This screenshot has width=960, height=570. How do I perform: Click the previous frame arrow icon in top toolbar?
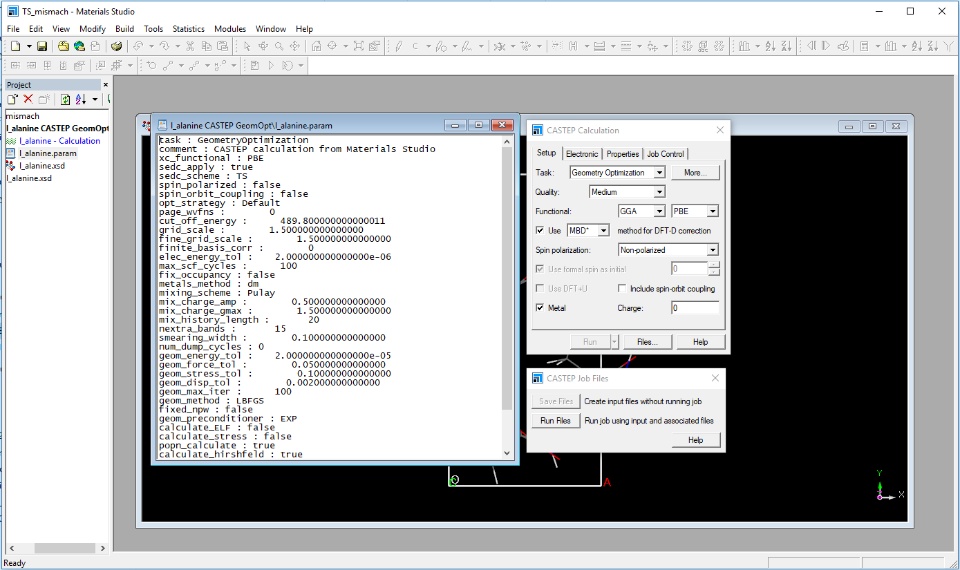[811, 46]
